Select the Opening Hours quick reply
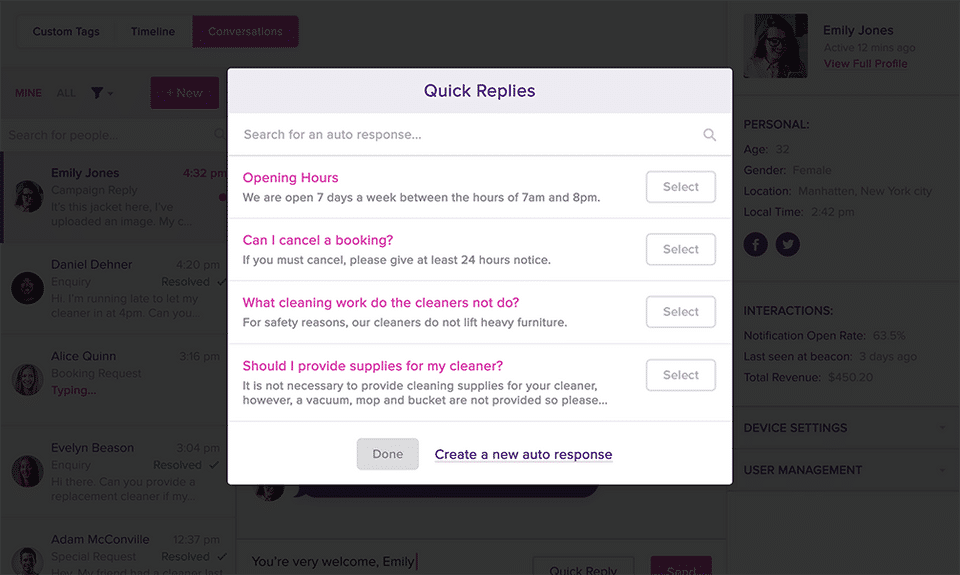The width and height of the screenshot is (960, 575). pos(680,187)
